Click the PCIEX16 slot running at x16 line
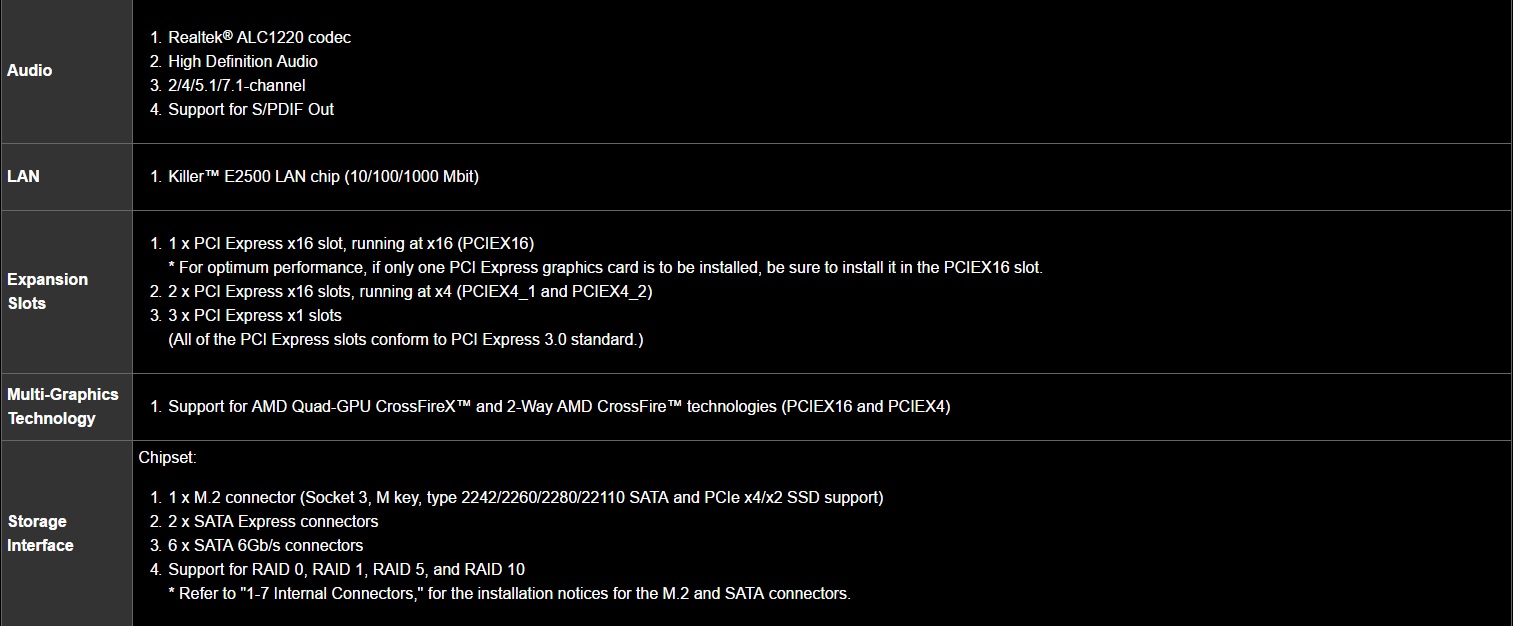 351,244
